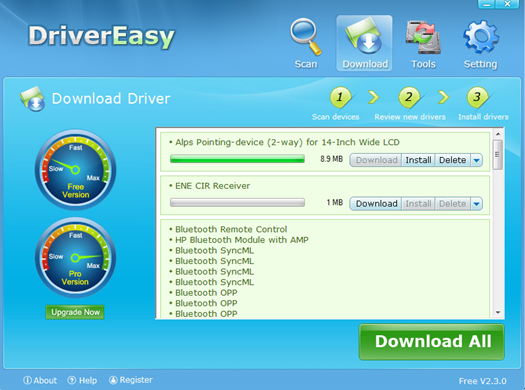Click the Review new drivers step label
525x390 pixels.
click(x=410, y=117)
